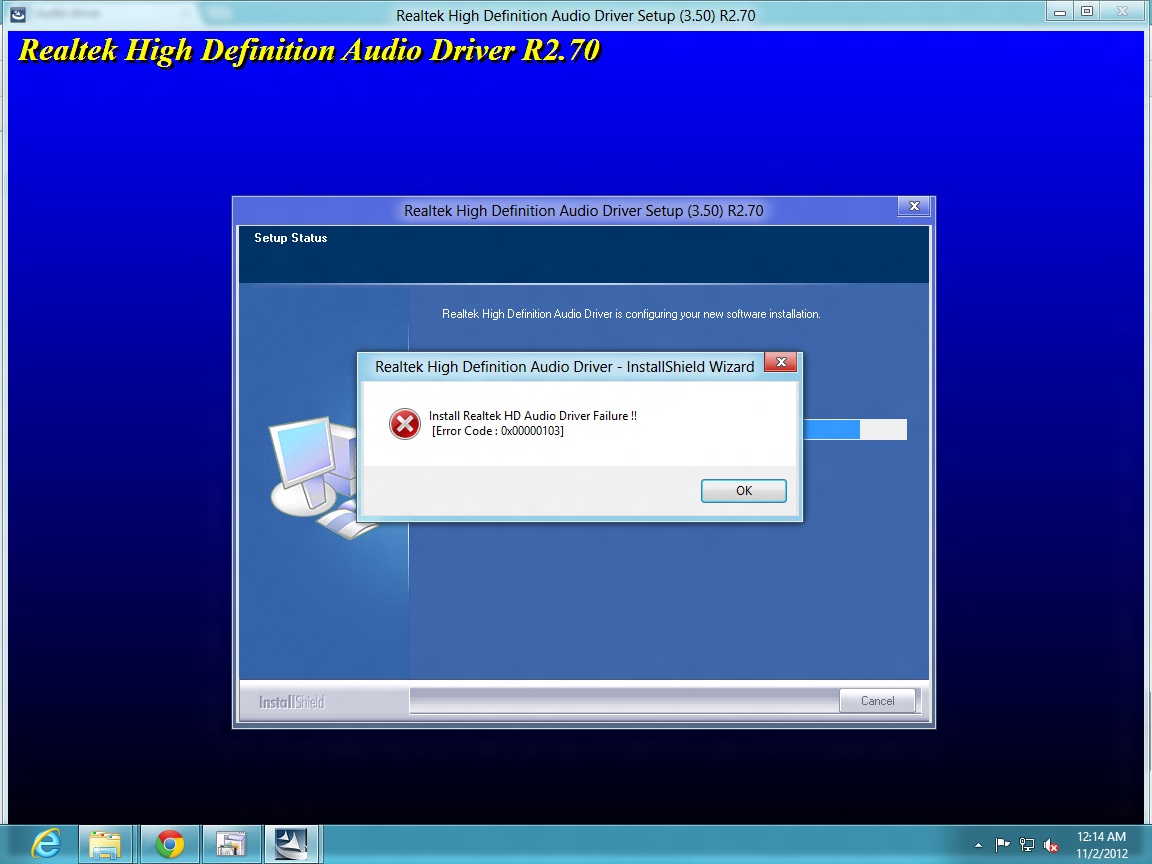The image size is (1152, 864).
Task: Click the setup installation progress bar
Action: pyautogui.click(x=855, y=429)
